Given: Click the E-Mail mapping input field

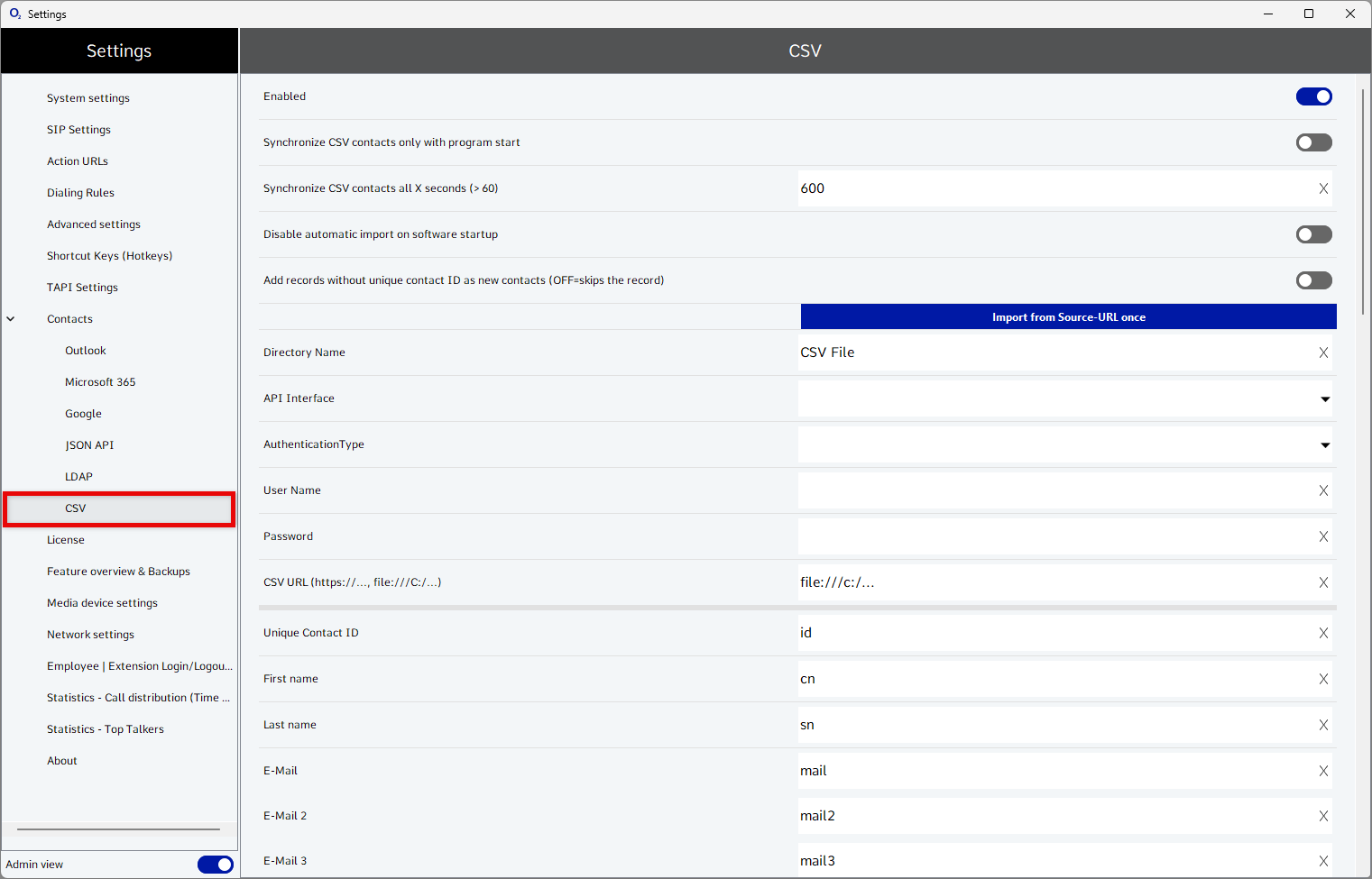Looking at the screenshot, I should 1055,771.
